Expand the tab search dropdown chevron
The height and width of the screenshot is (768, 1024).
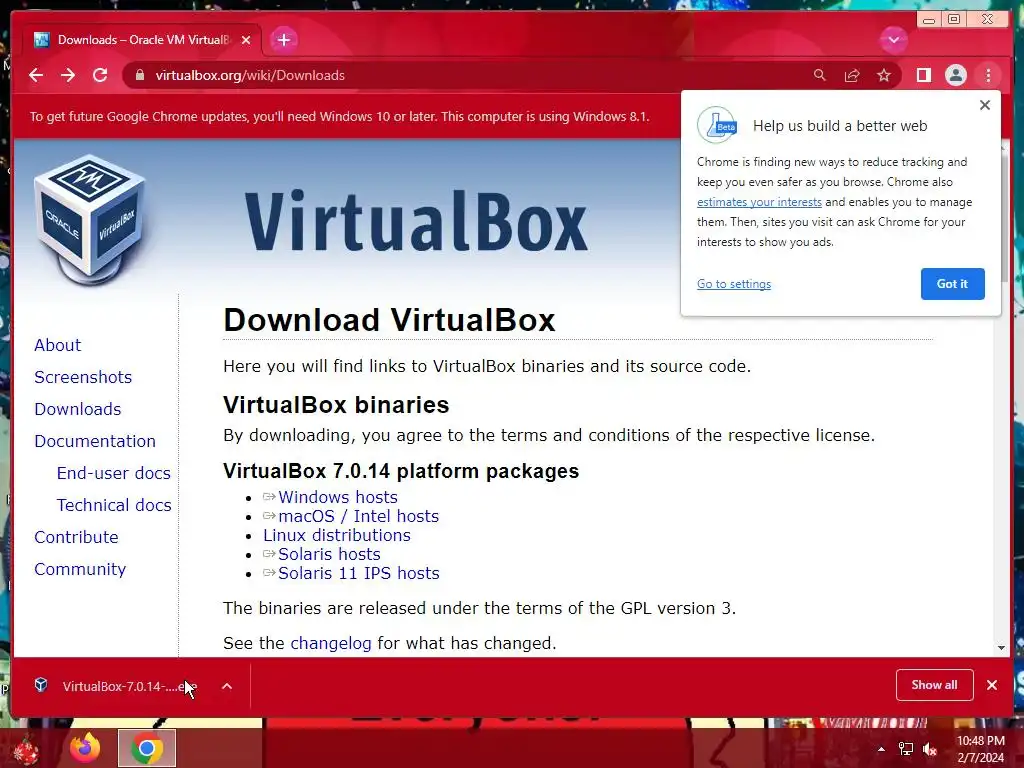pyautogui.click(x=893, y=40)
